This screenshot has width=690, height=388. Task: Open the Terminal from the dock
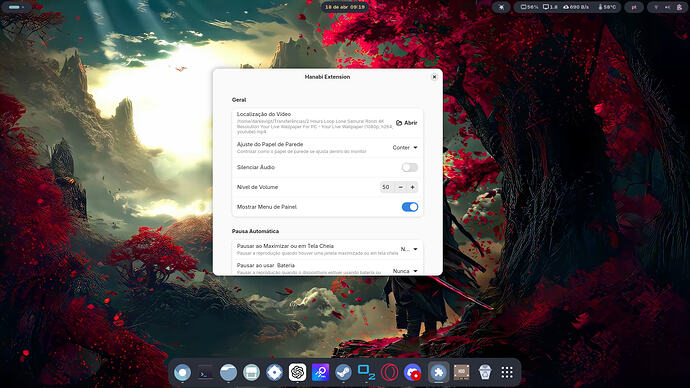pyautogui.click(x=206, y=373)
